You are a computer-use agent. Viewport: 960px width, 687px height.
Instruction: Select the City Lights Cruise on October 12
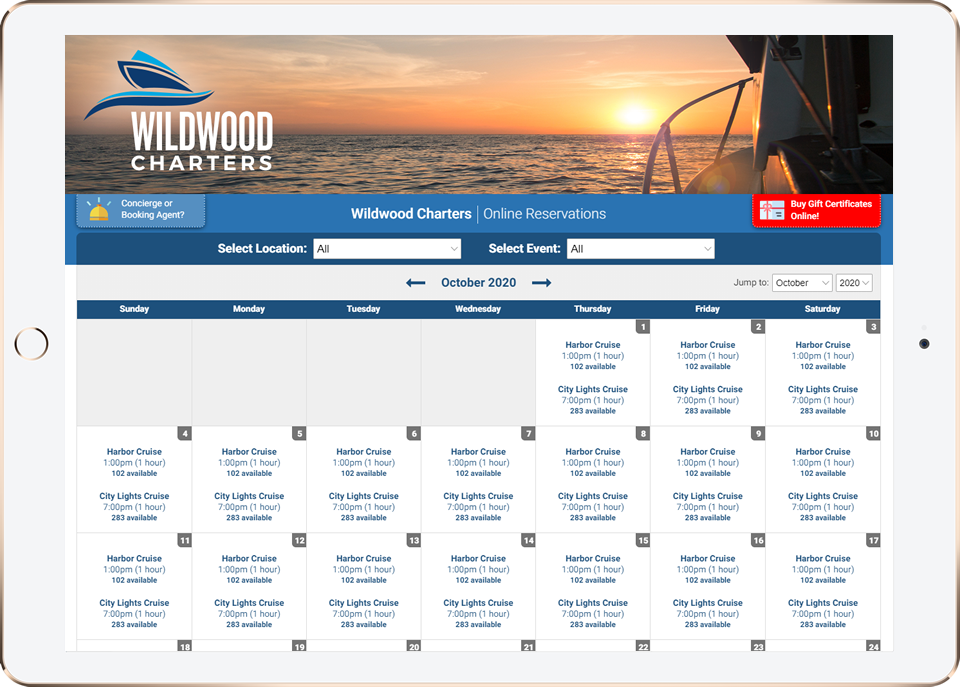coord(248,602)
